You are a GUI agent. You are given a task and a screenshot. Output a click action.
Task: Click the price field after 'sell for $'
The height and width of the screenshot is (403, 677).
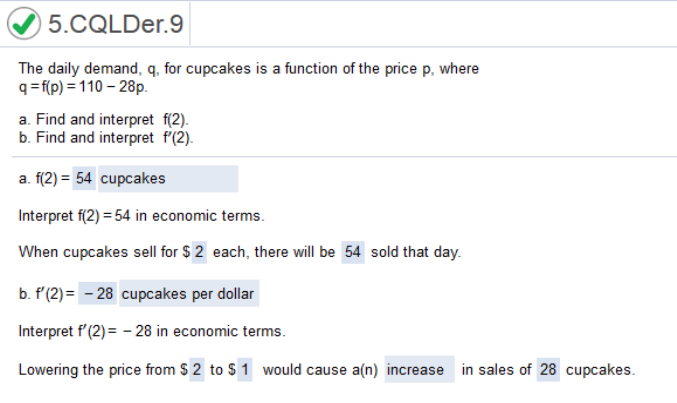pos(199,252)
